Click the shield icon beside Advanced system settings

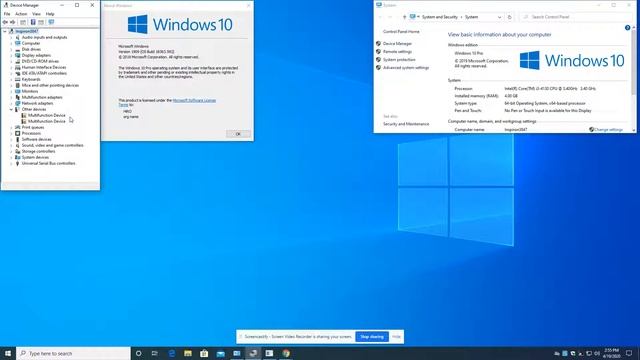378,68
